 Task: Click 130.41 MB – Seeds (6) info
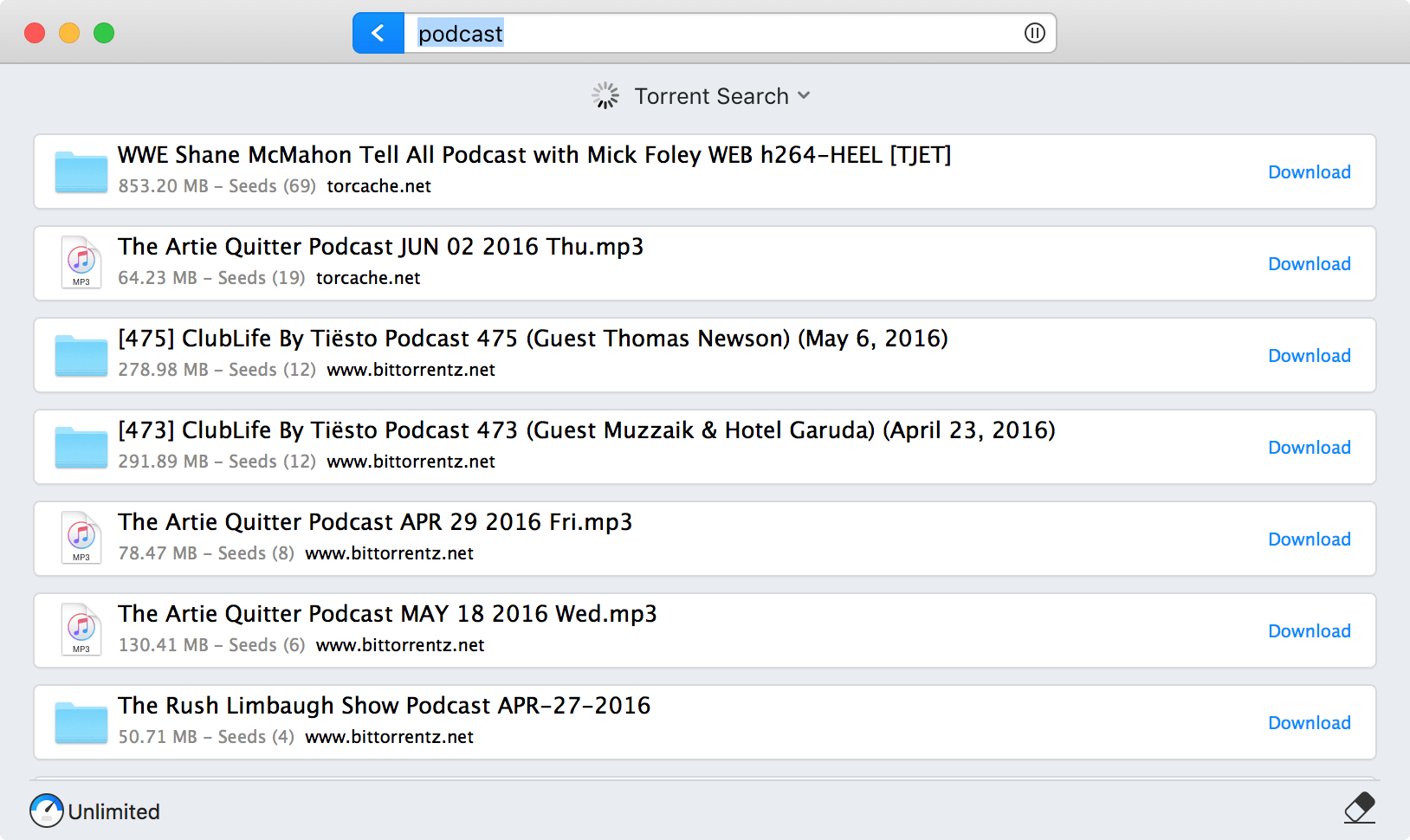[211, 645]
